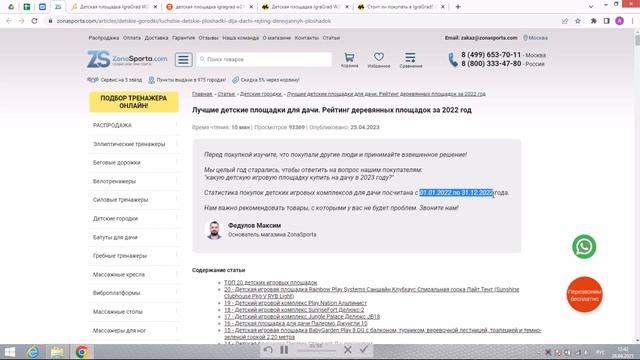
Task: Open the Статьи top menu link
Action: tap(331, 38)
